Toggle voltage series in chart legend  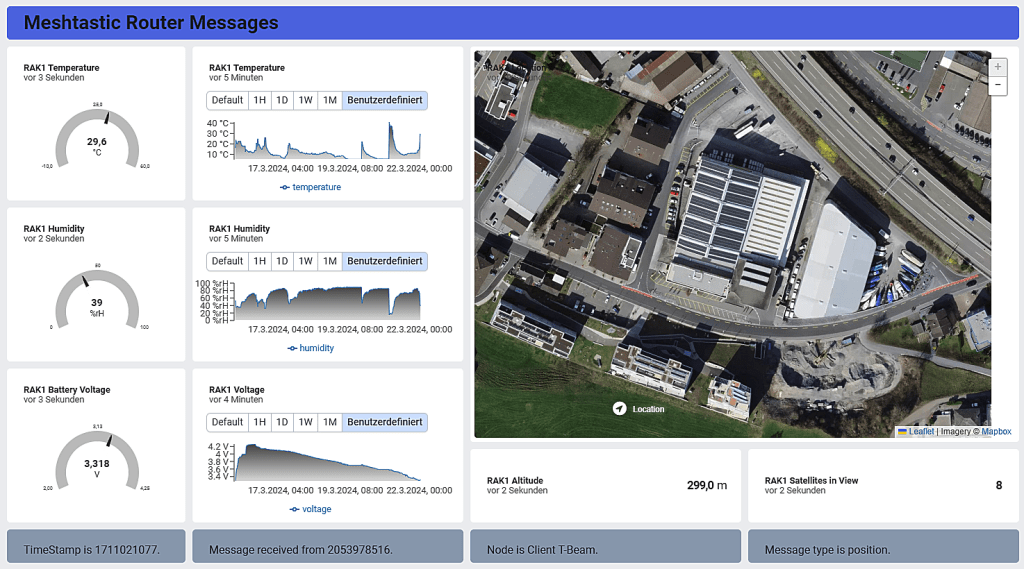[310, 509]
